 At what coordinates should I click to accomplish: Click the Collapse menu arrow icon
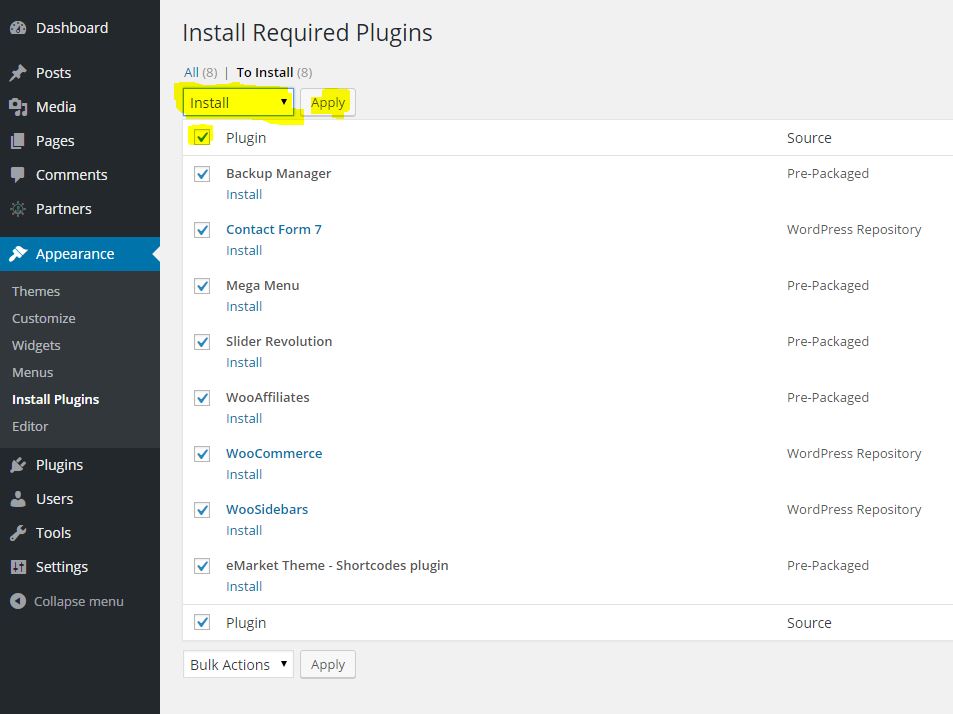click(x=18, y=601)
